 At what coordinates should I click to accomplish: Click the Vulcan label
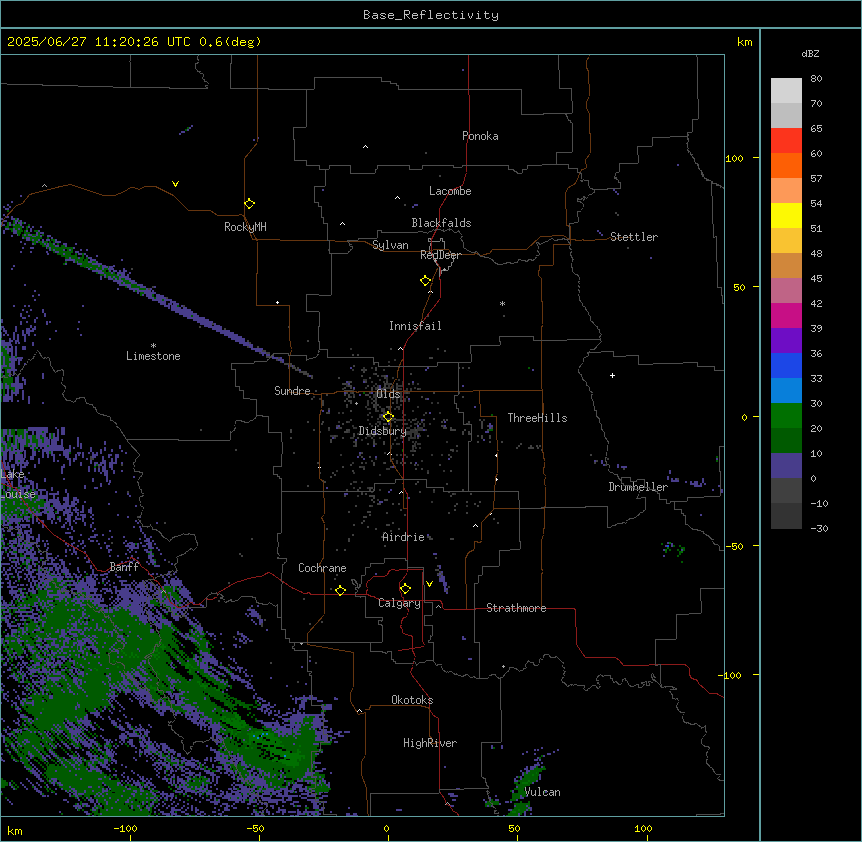point(542,792)
